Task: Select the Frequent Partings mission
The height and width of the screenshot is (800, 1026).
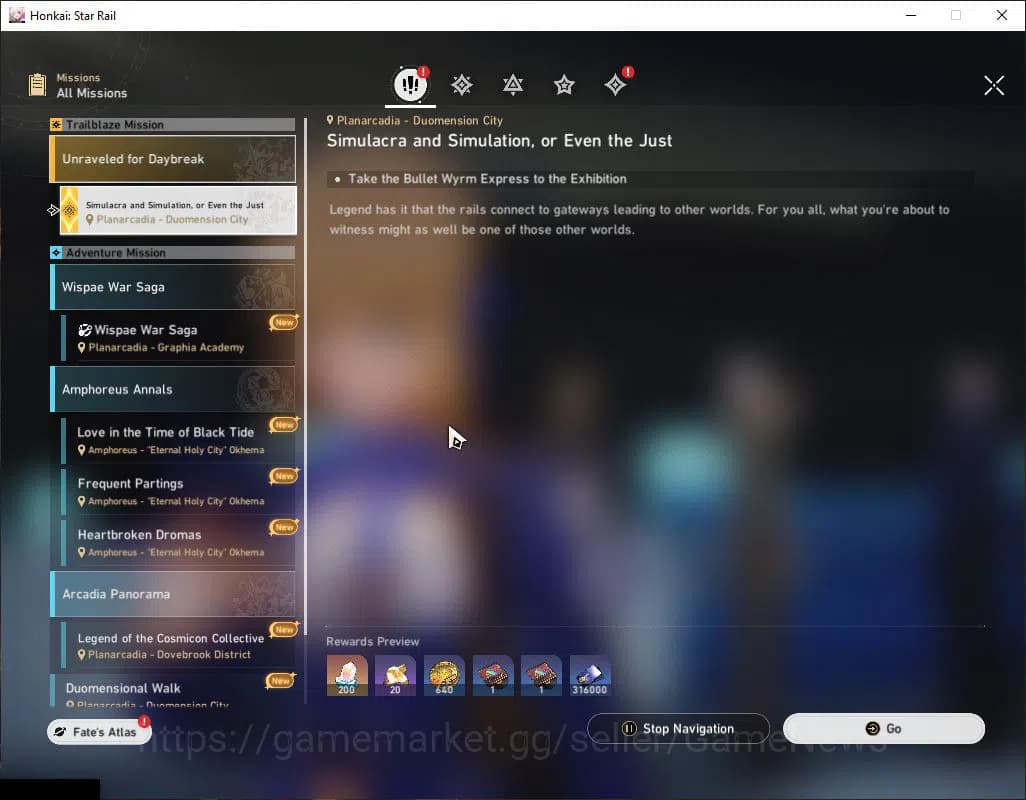Action: coord(178,491)
